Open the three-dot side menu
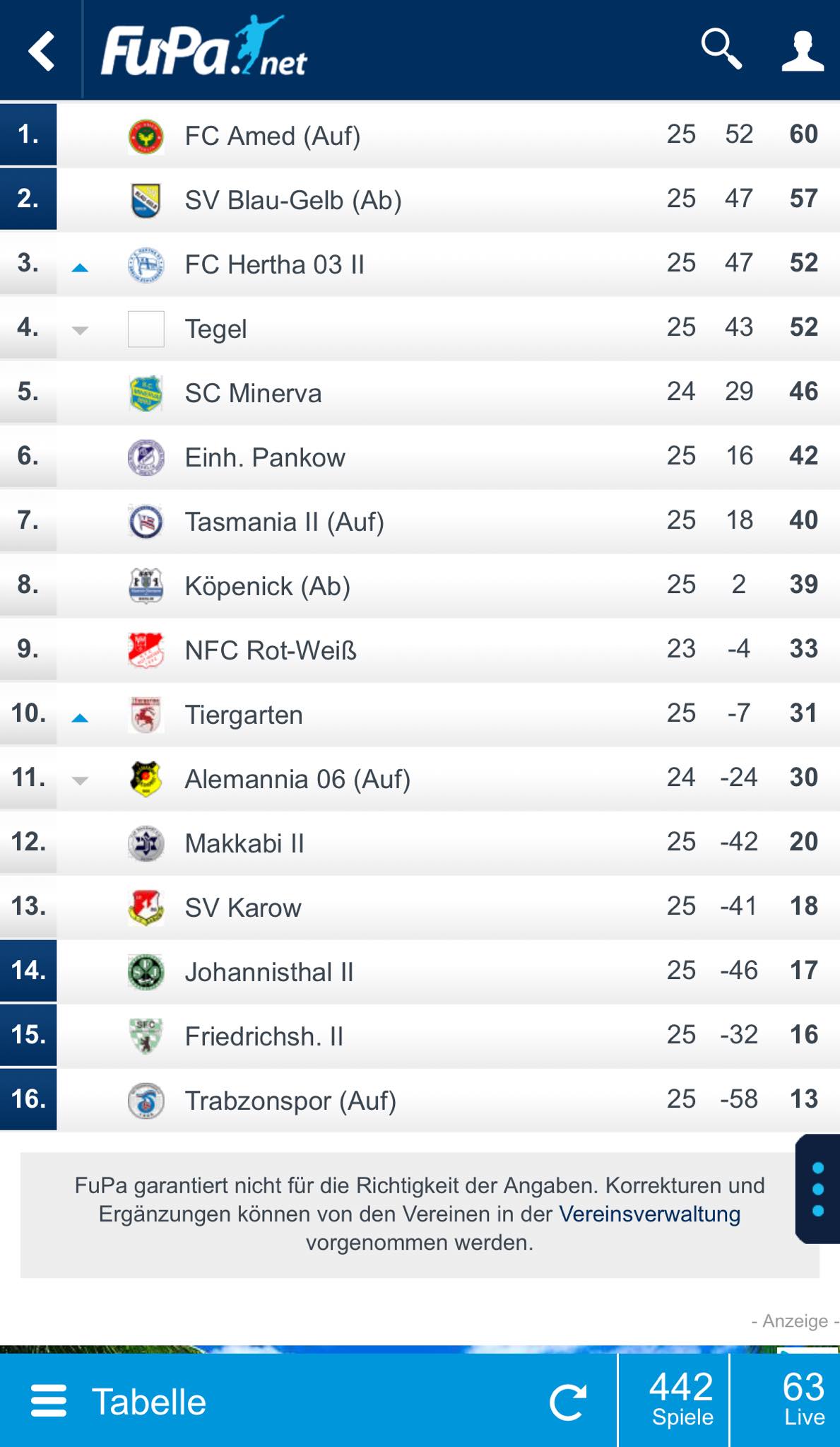 pyautogui.click(x=818, y=1189)
